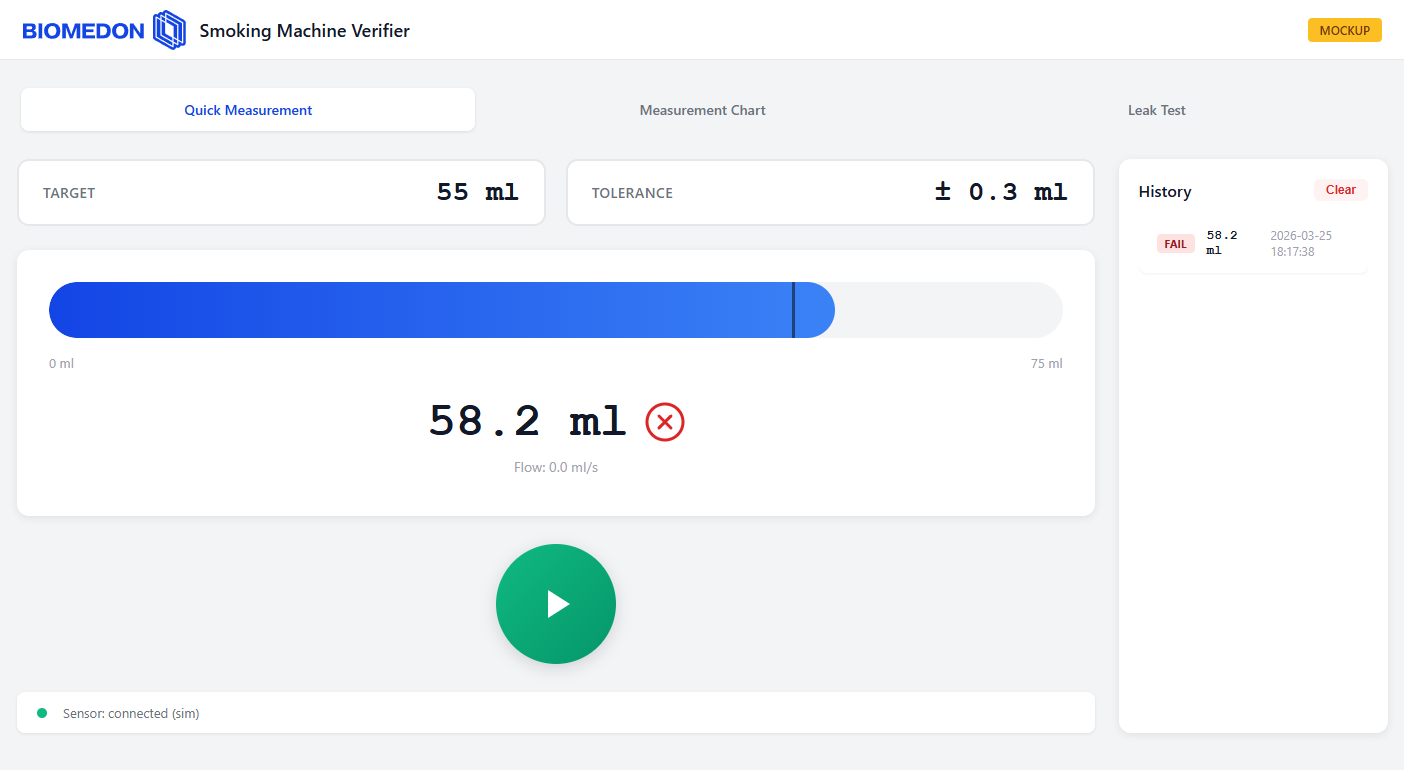This screenshot has width=1404, height=770.
Task: Click the history timestamp 2026-03-25 18:17:38
Action: 1300,244
